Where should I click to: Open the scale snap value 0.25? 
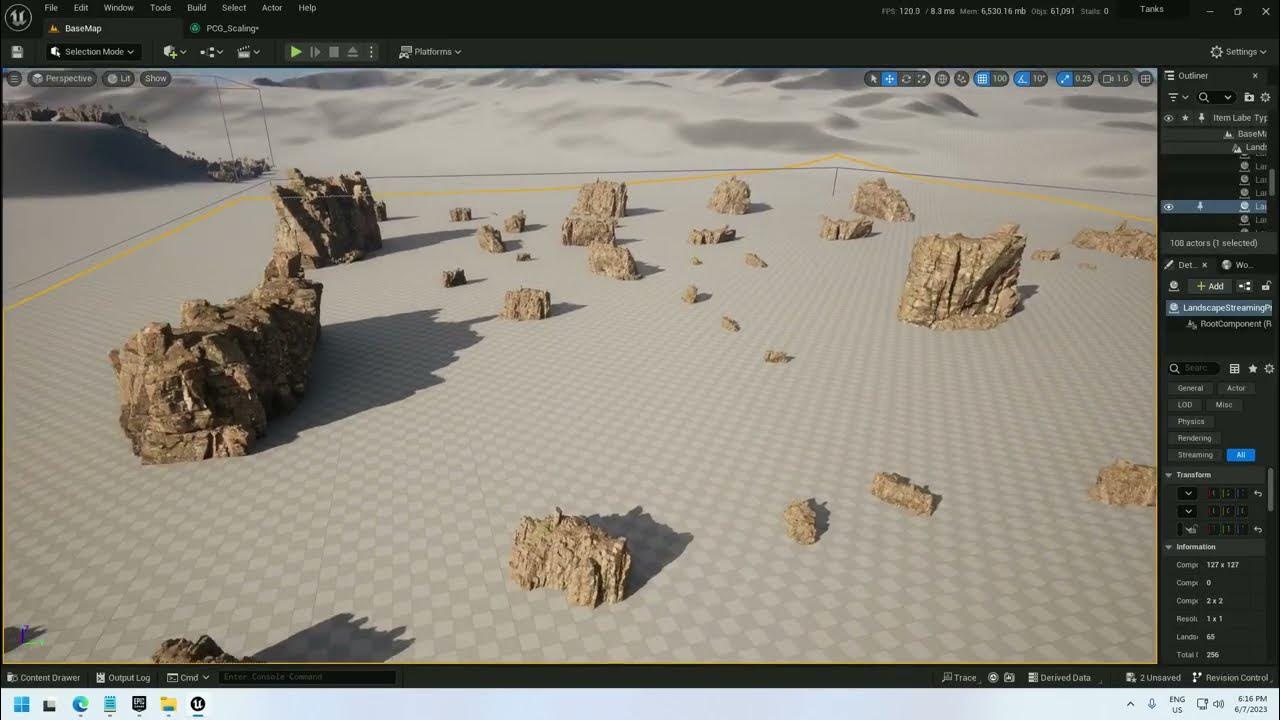pos(1083,78)
